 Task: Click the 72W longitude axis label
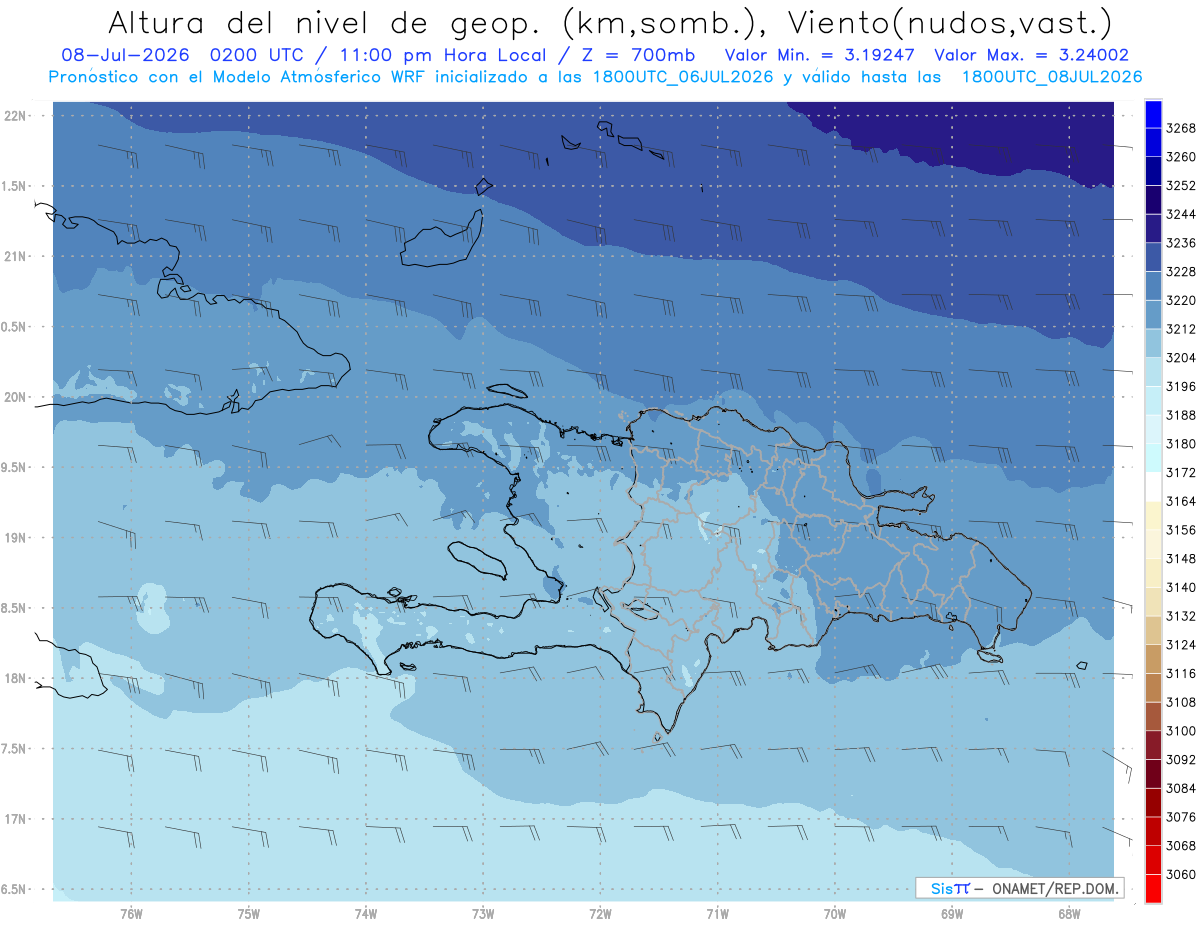click(x=600, y=913)
